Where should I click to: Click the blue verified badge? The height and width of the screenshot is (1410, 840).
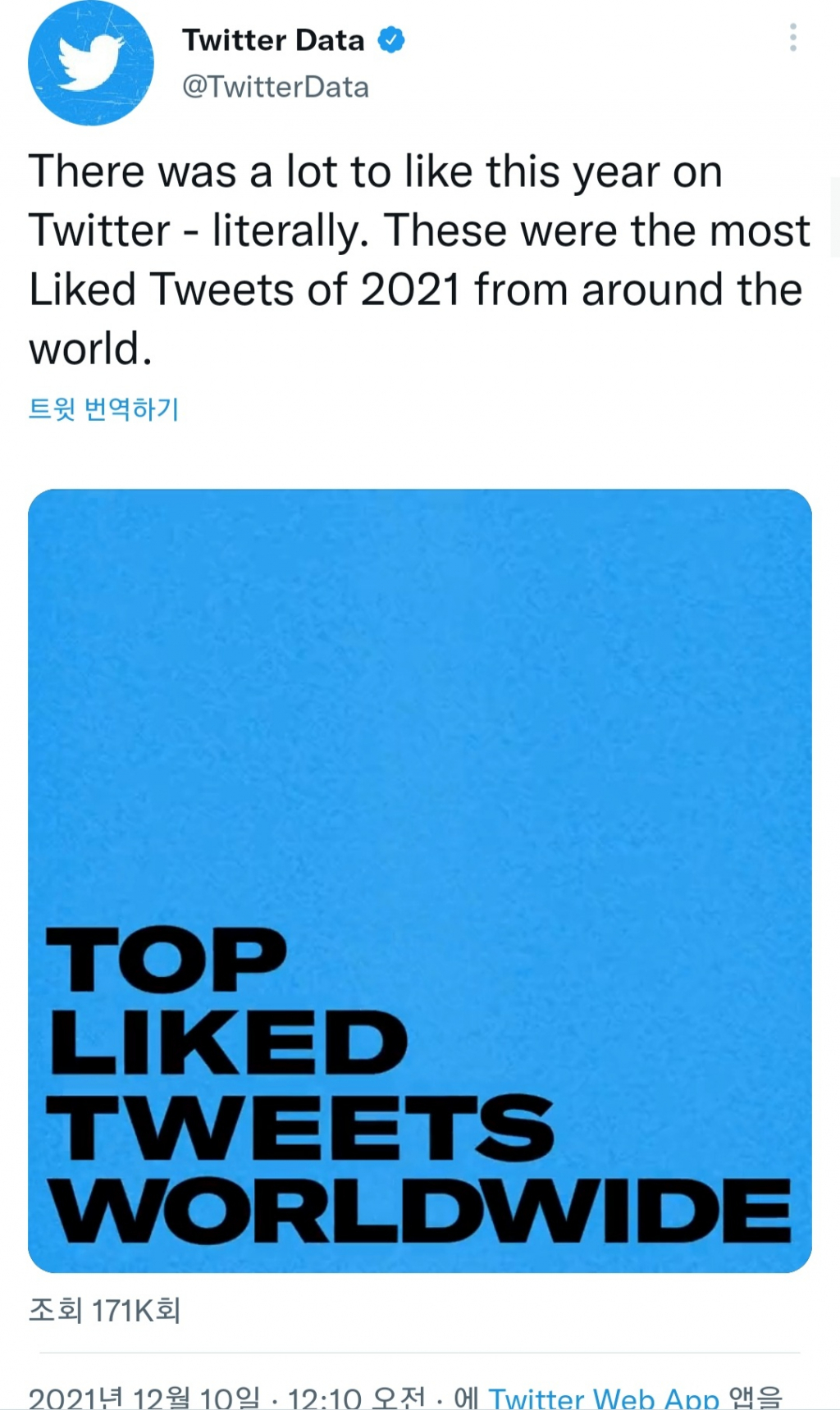tap(391, 40)
